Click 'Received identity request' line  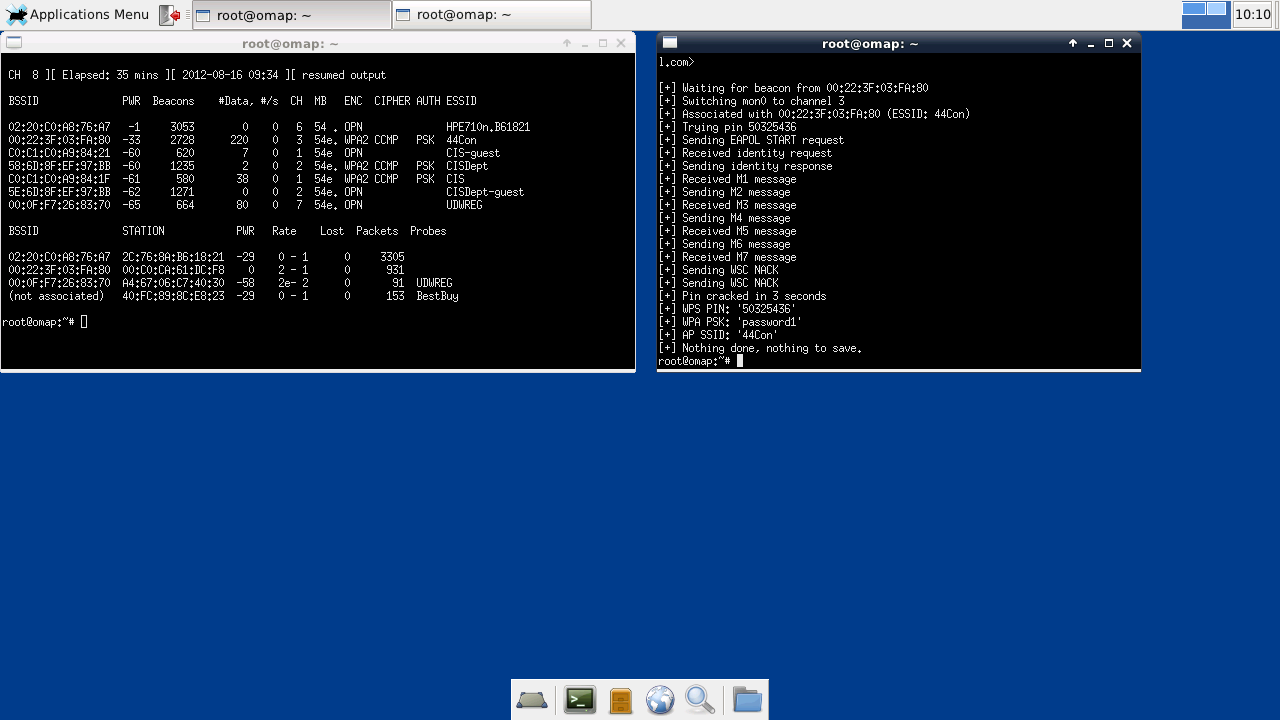point(745,153)
